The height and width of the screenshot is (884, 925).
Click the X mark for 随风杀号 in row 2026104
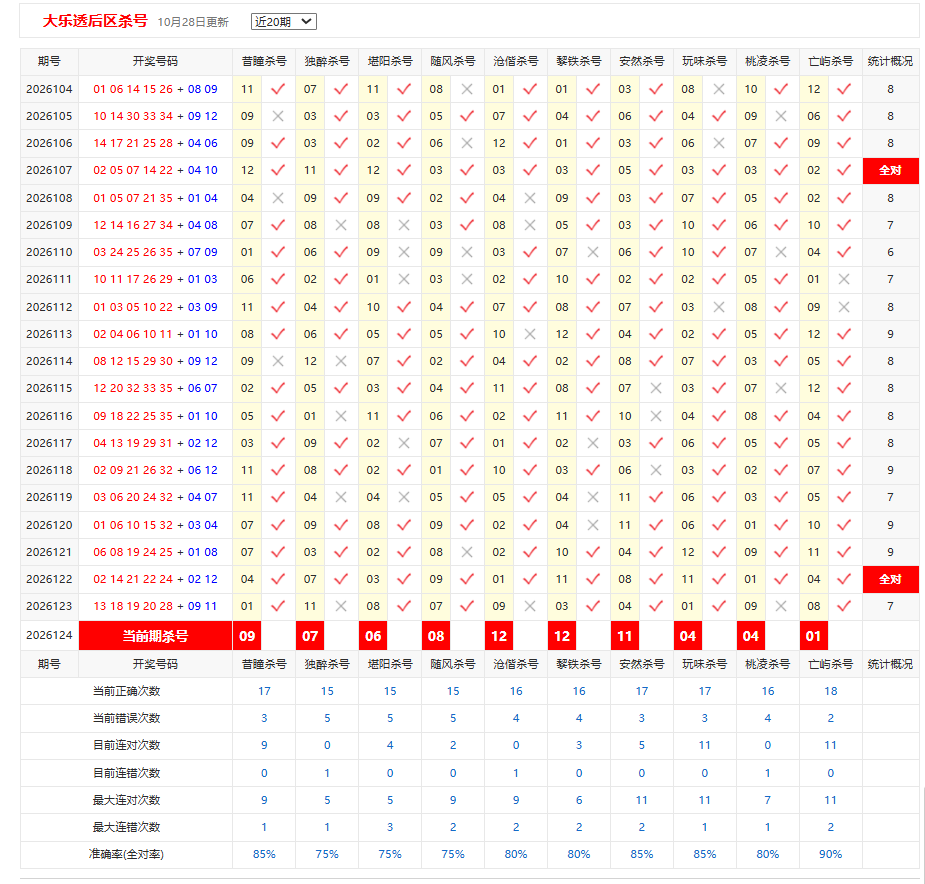pyautogui.click(x=467, y=89)
